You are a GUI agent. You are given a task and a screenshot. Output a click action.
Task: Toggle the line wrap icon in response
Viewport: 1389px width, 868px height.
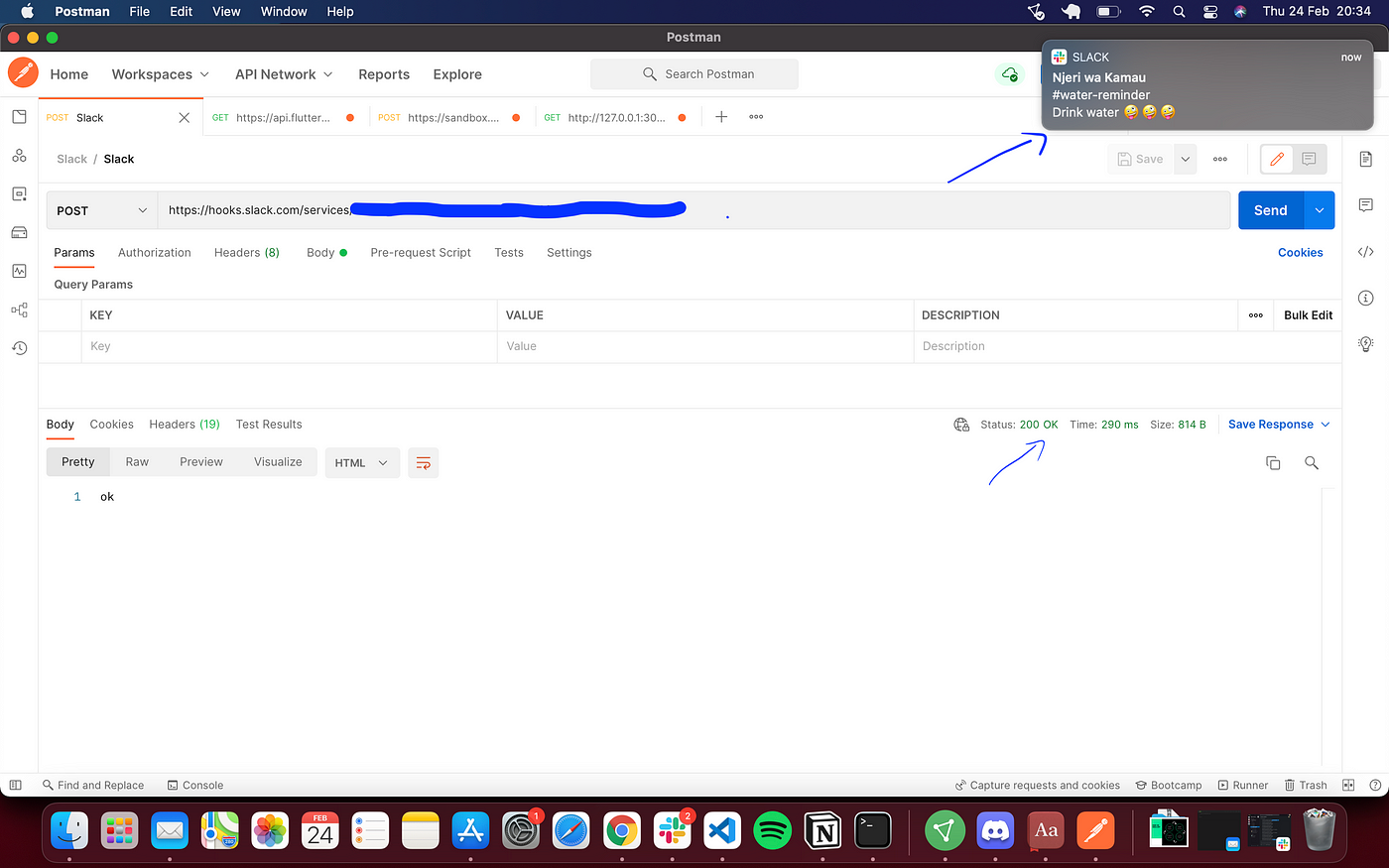[424, 463]
